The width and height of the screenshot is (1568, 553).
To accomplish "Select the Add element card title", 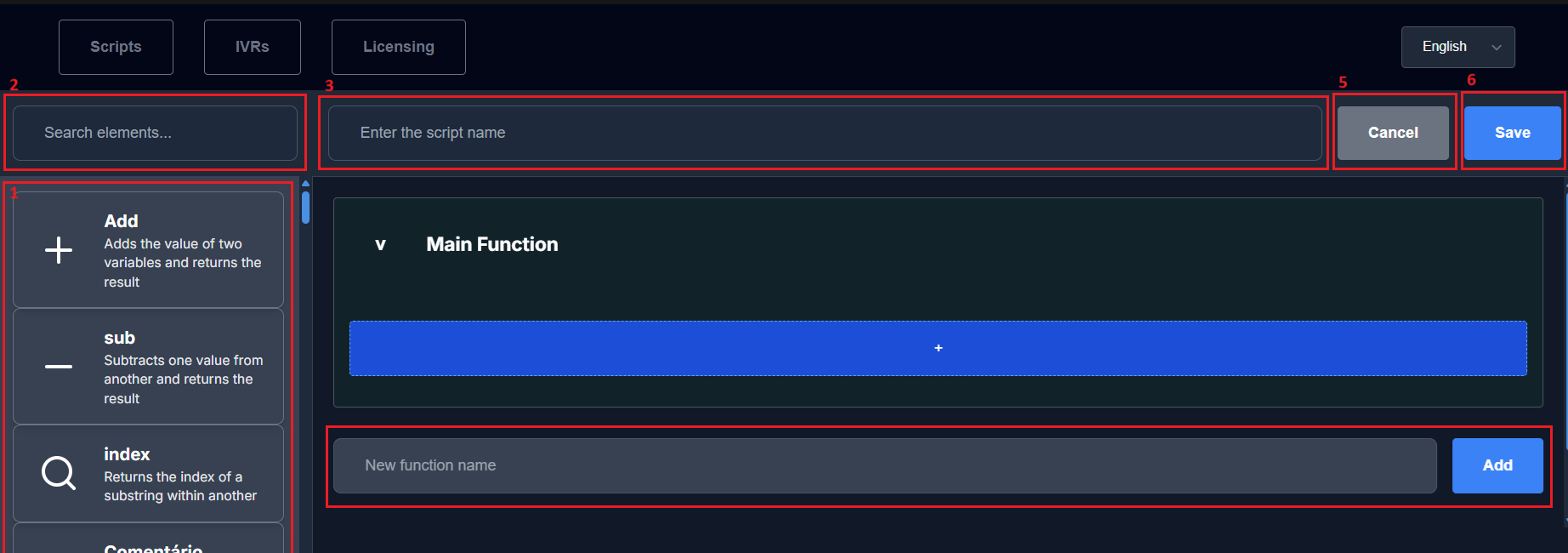I will pos(121,221).
